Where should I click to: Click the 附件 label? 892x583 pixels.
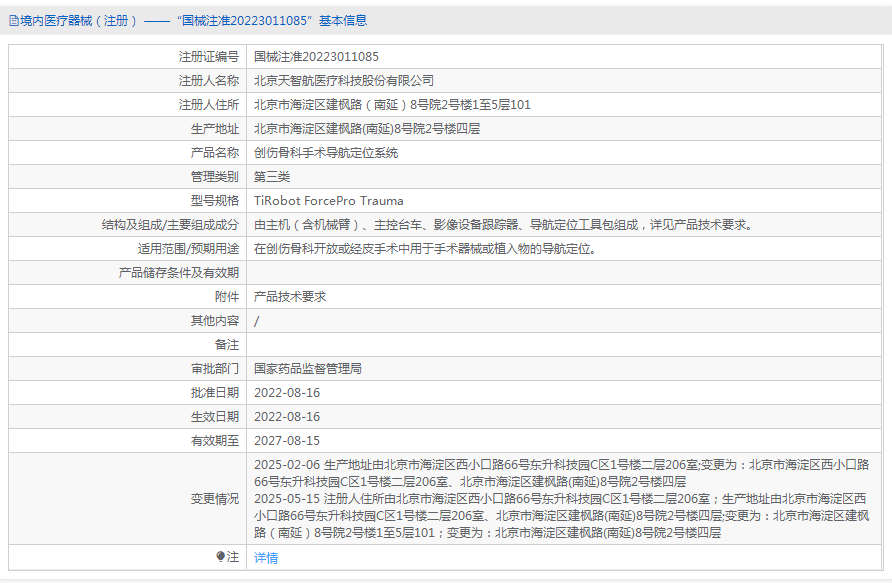[x=226, y=296]
